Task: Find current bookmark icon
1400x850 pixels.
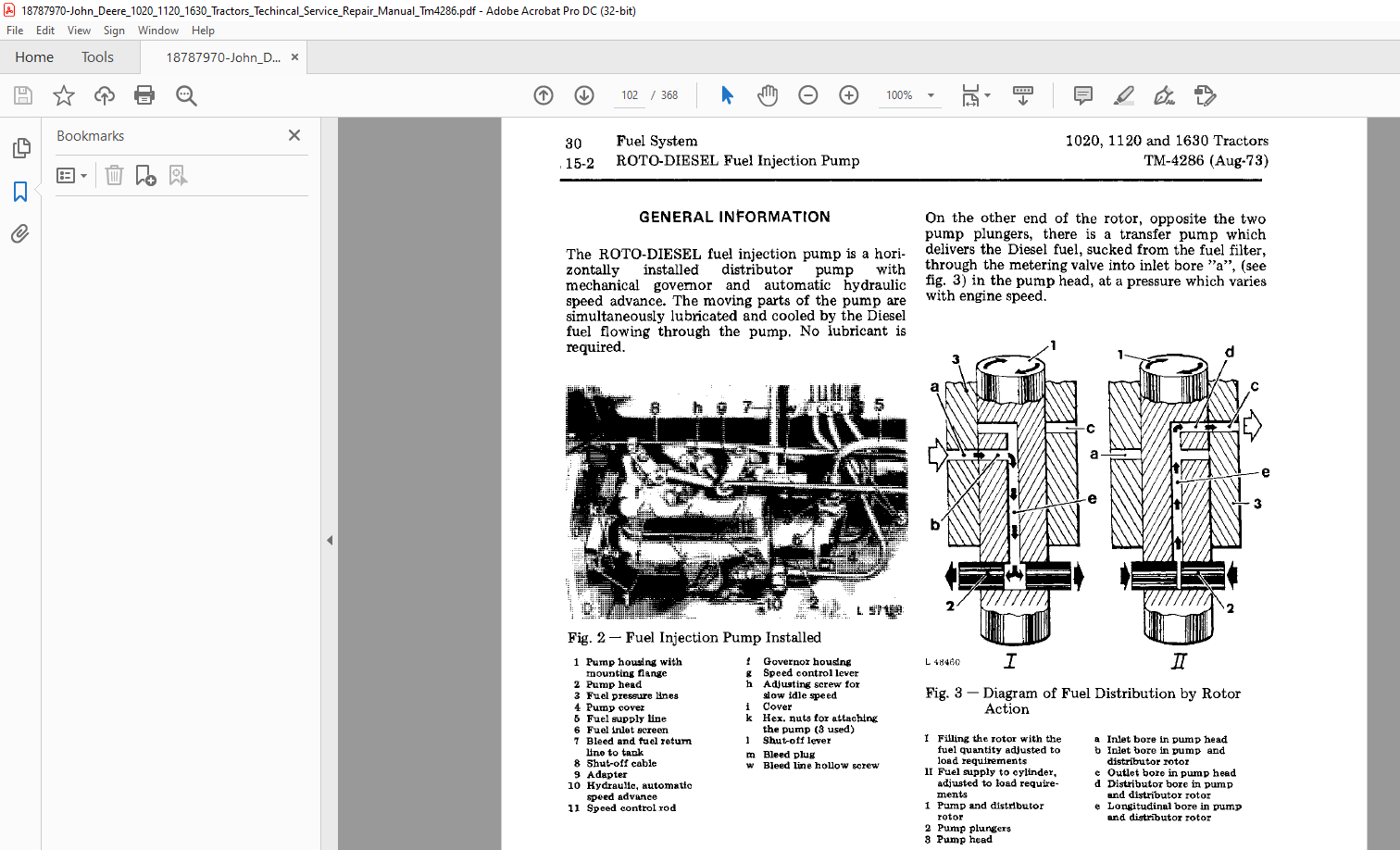Action: click(x=178, y=175)
